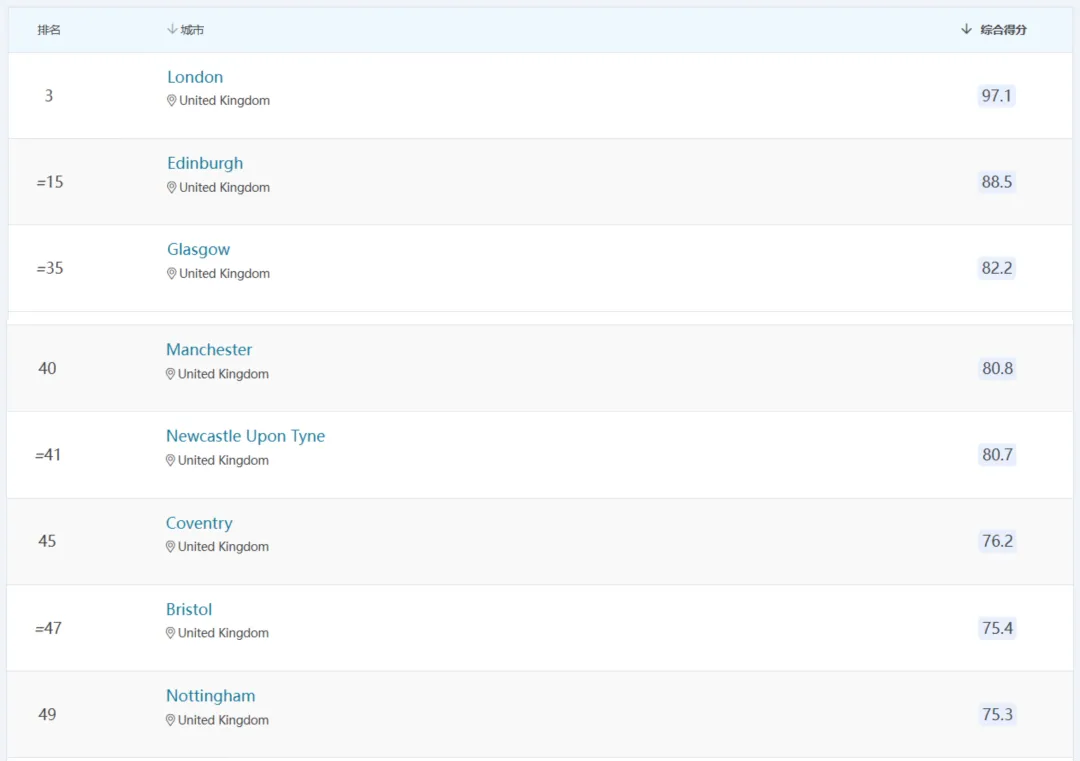Select London's score 97.1
This screenshot has height=761, width=1080.
click(997, 96)
